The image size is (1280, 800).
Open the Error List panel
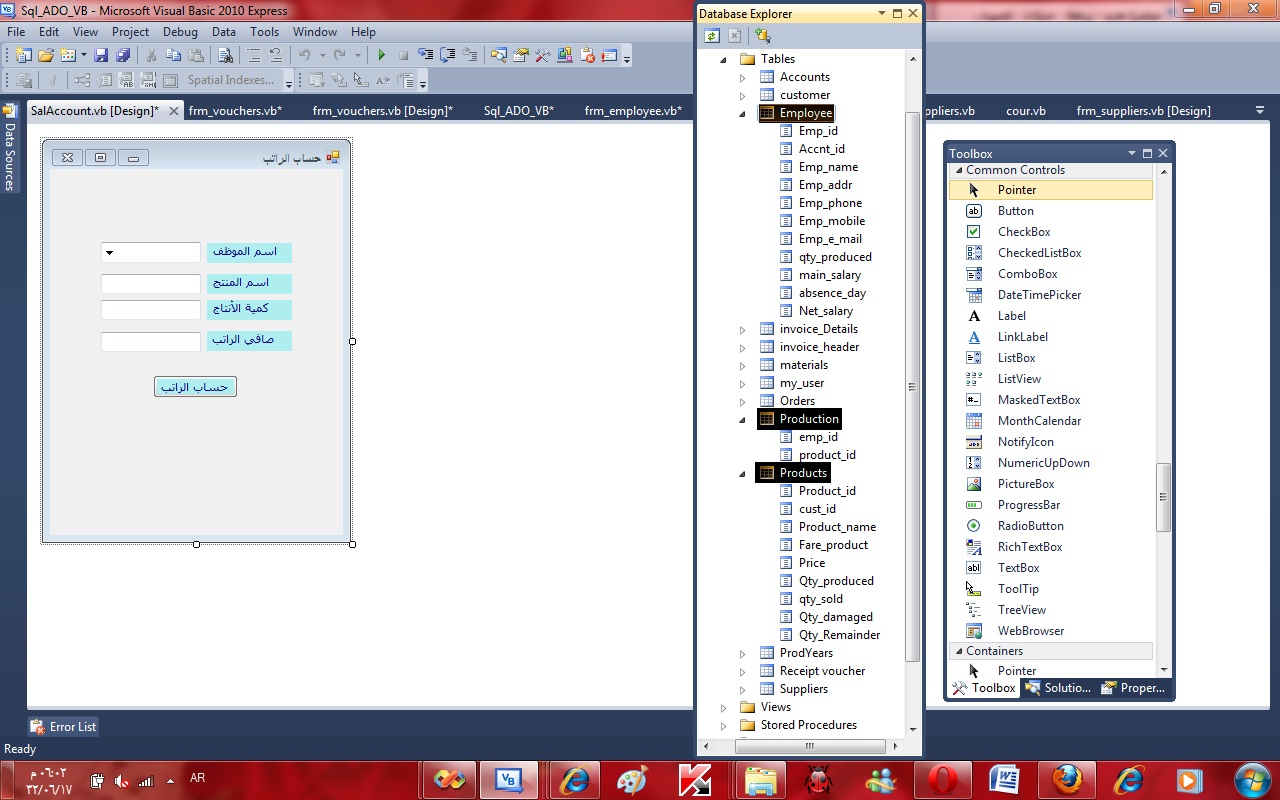pyautogui.click(x=64, y=727)
